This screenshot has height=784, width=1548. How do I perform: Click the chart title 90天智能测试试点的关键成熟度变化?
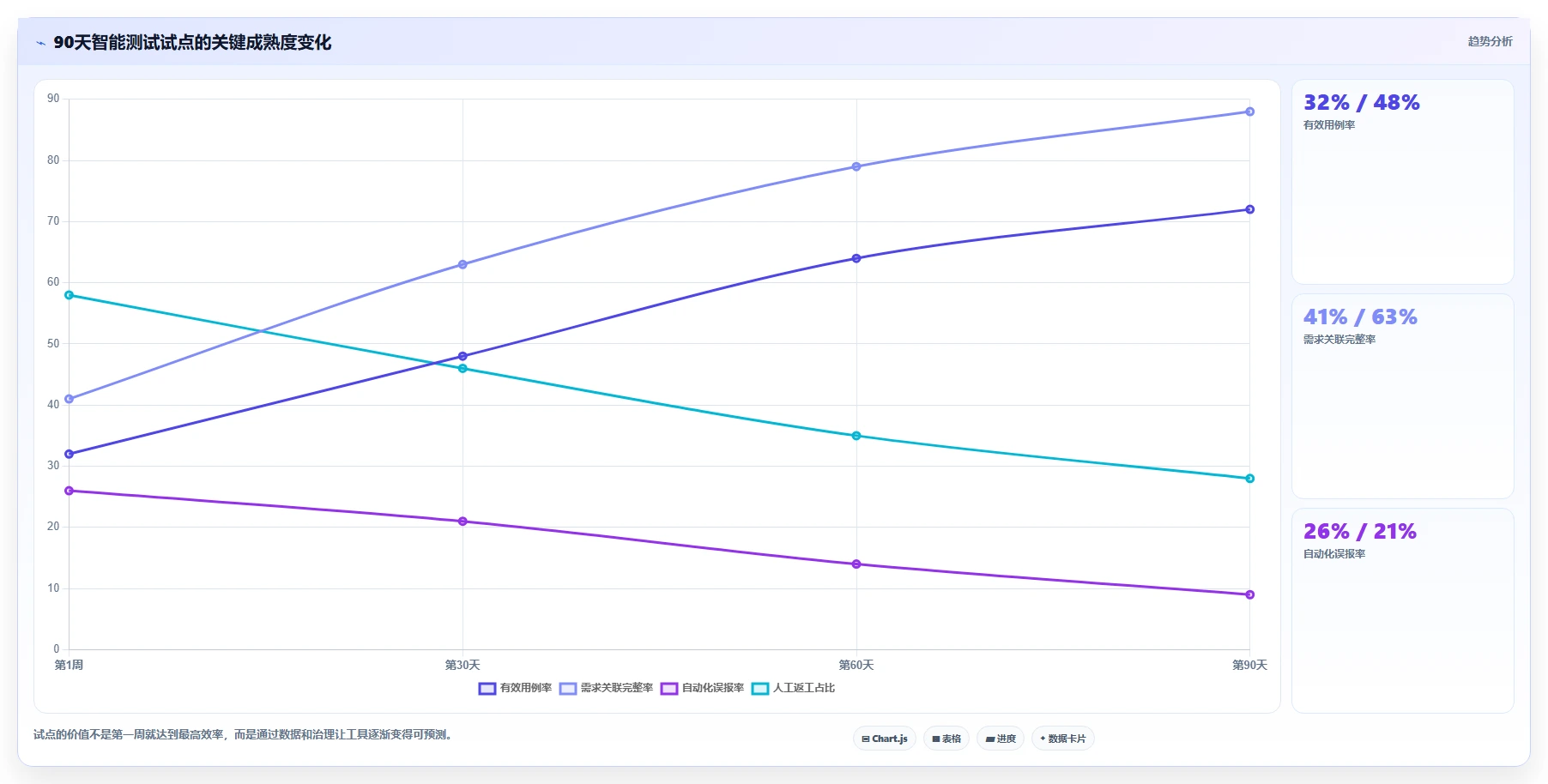tap(192, 43)
